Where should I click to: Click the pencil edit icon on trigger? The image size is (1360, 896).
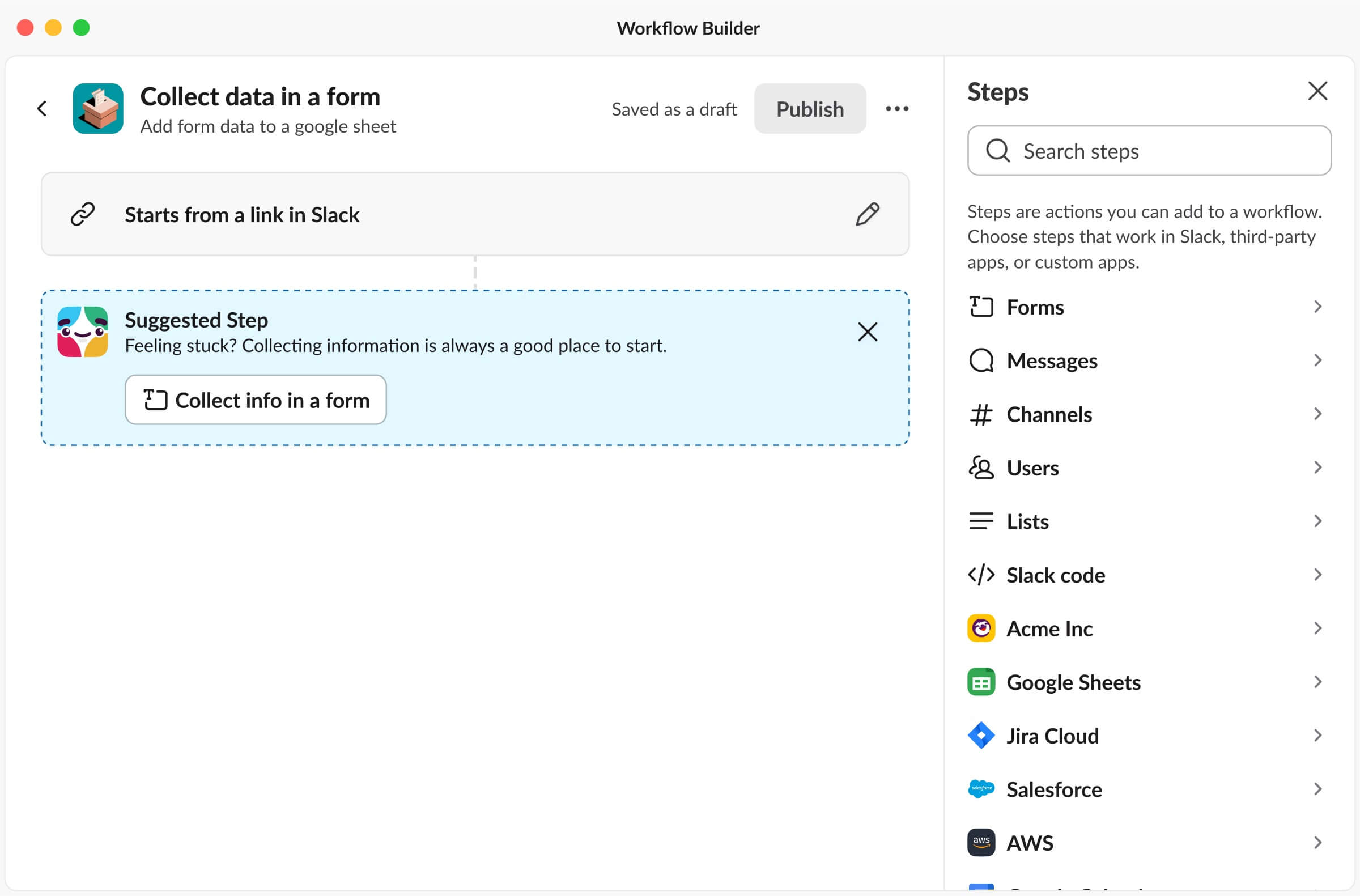tap(867, 214)
